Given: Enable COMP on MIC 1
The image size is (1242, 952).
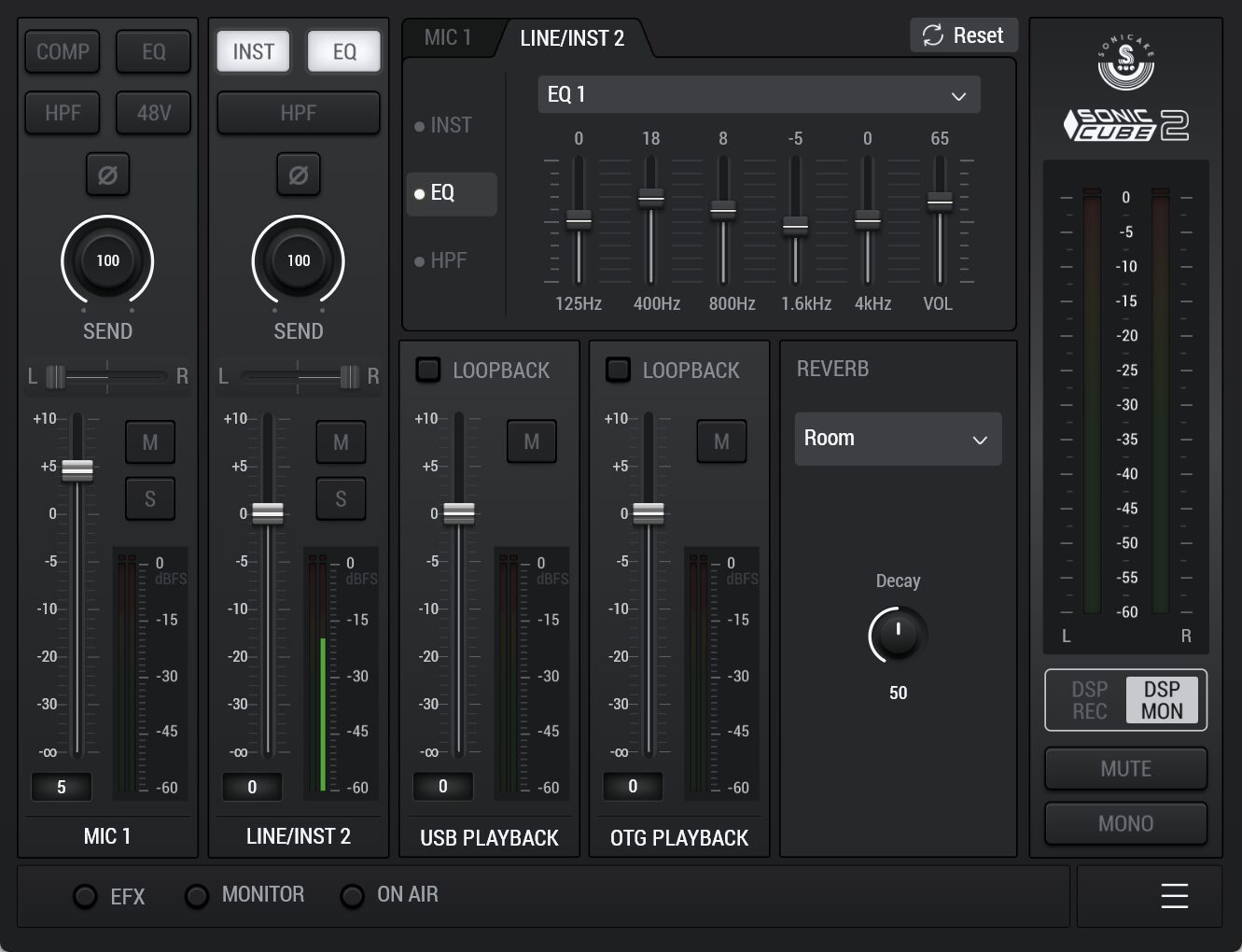Looking at the screenshot, I should [x=63, y=52].
